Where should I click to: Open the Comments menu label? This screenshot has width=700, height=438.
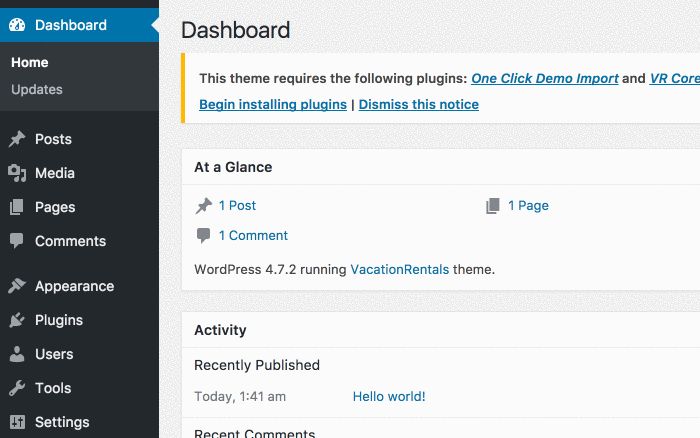[71, 241]
